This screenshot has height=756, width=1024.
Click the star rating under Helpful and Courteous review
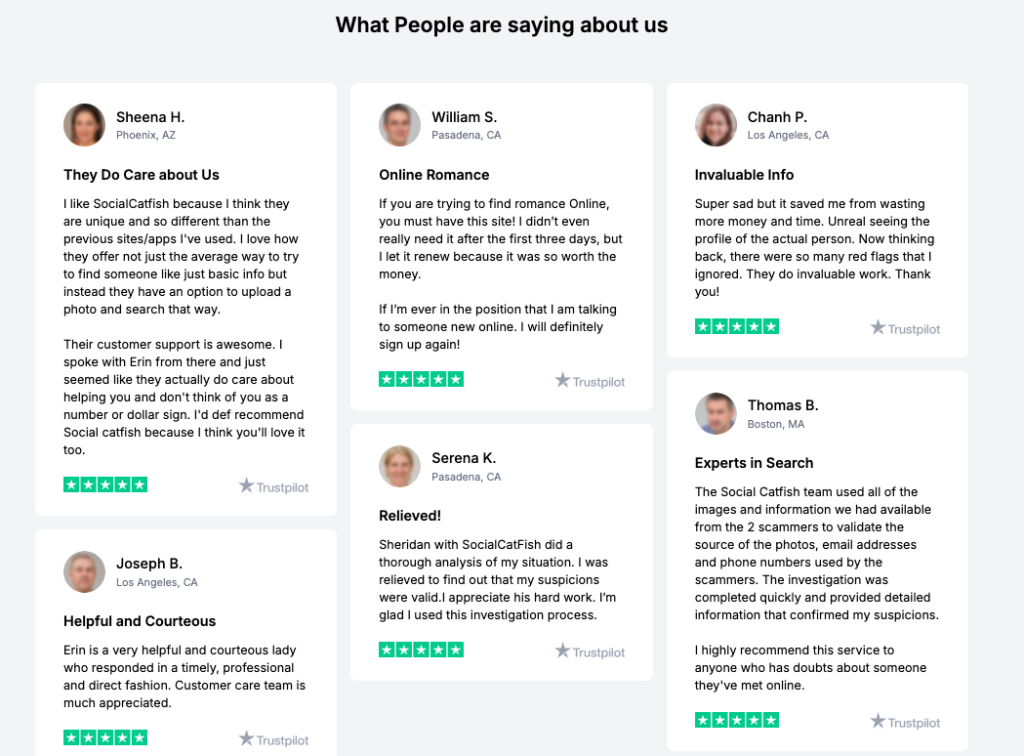pos(105,738)
